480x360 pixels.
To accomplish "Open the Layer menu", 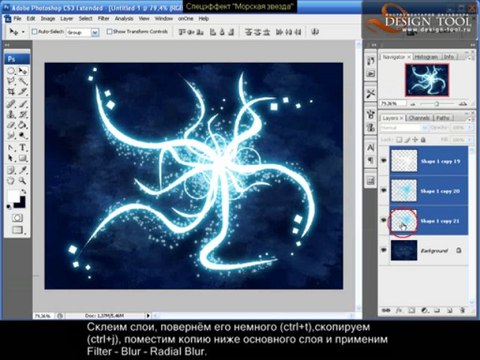I will 67,19.
